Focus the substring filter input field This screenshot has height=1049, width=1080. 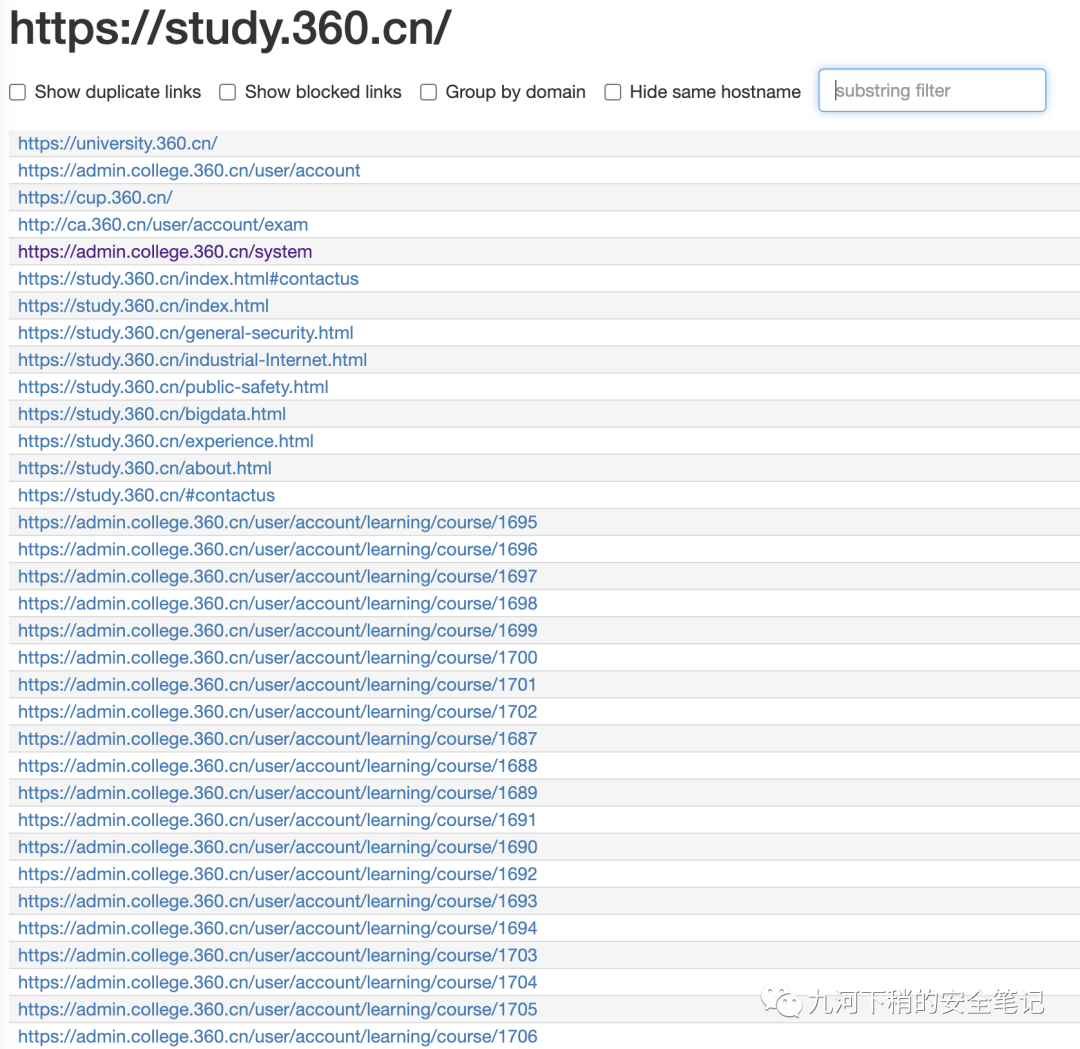coord(932,90)
